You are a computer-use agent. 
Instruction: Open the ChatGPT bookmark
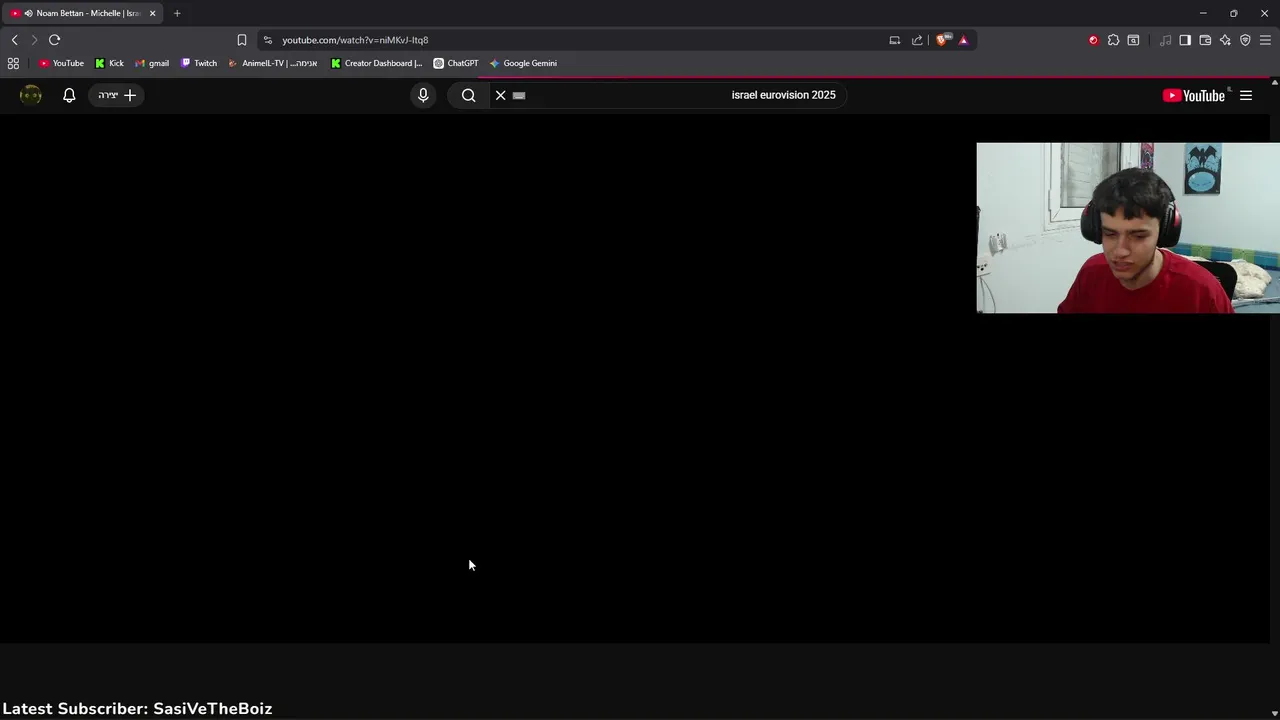pyautogui.click(x=456, y=63)
